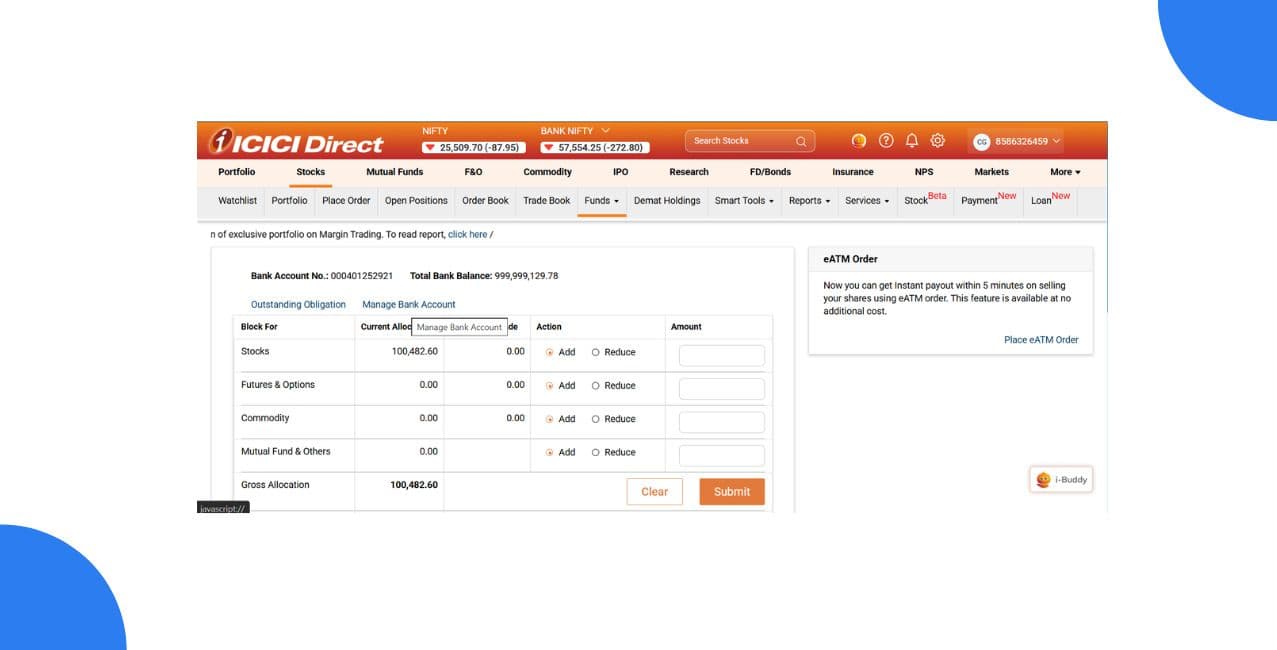The width and height of the screenshot is (1277, 650).
Task: Open the i-Buddy coin icon in header
Action: (859, 141)
